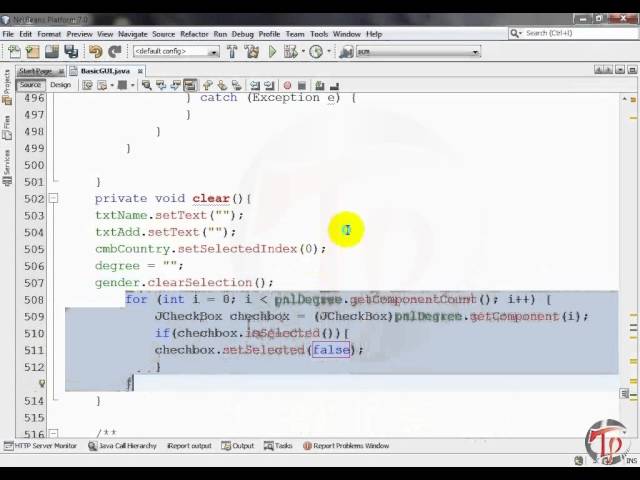Click the Undo arrow icon
The image size is (640, 480).
[96, 51]
